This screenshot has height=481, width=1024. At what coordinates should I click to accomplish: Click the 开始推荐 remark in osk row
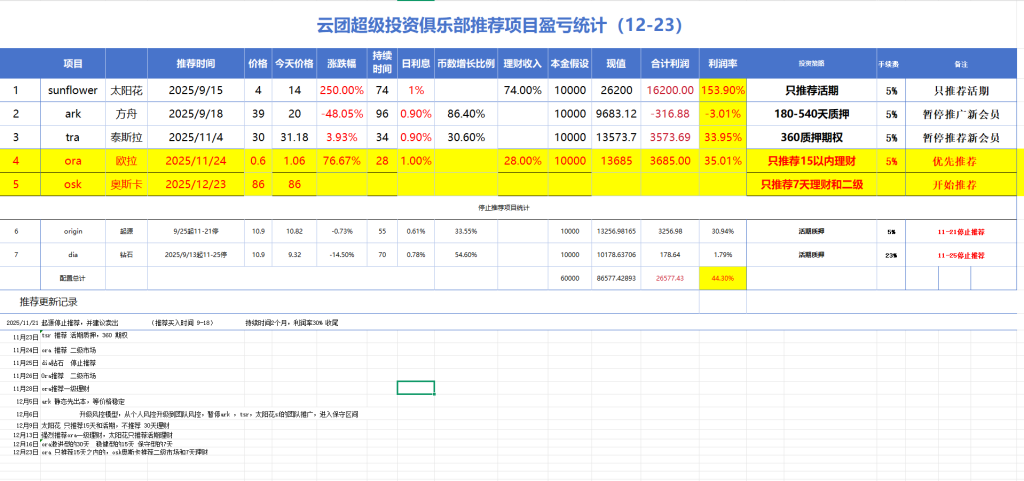pyautogui.click(x=953, y=184)
